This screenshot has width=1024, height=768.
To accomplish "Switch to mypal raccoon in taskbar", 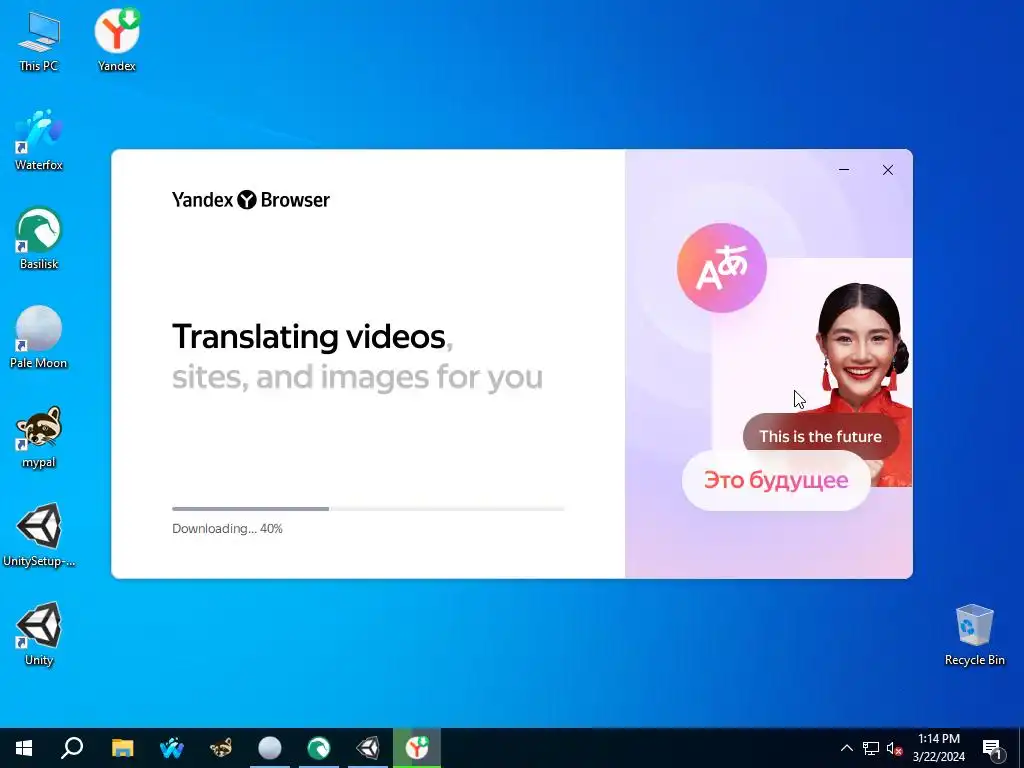I will coord(221,748).
